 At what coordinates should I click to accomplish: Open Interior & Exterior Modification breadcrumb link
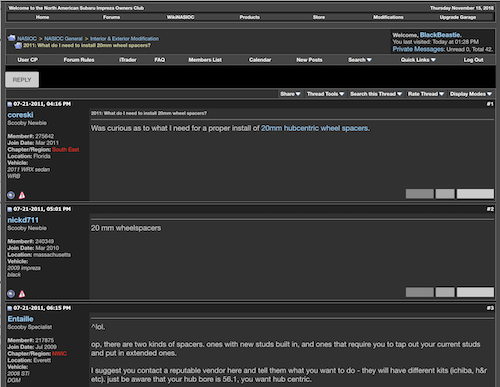click(x=124, y=39)
